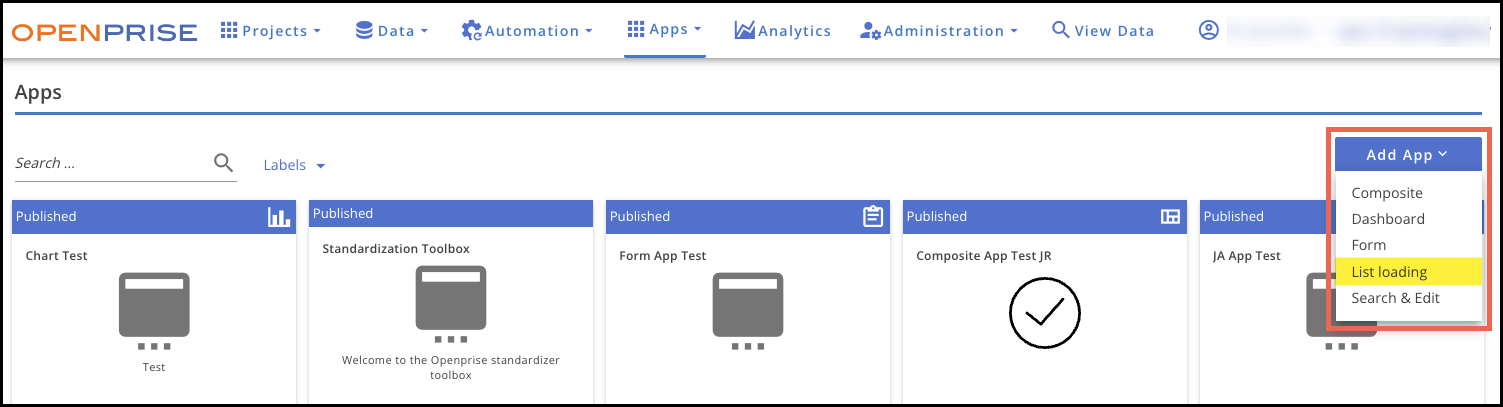Open the Data dropdown menu
The width and height of the screenshot is (1503, 407).
click(x=392, y=31)
